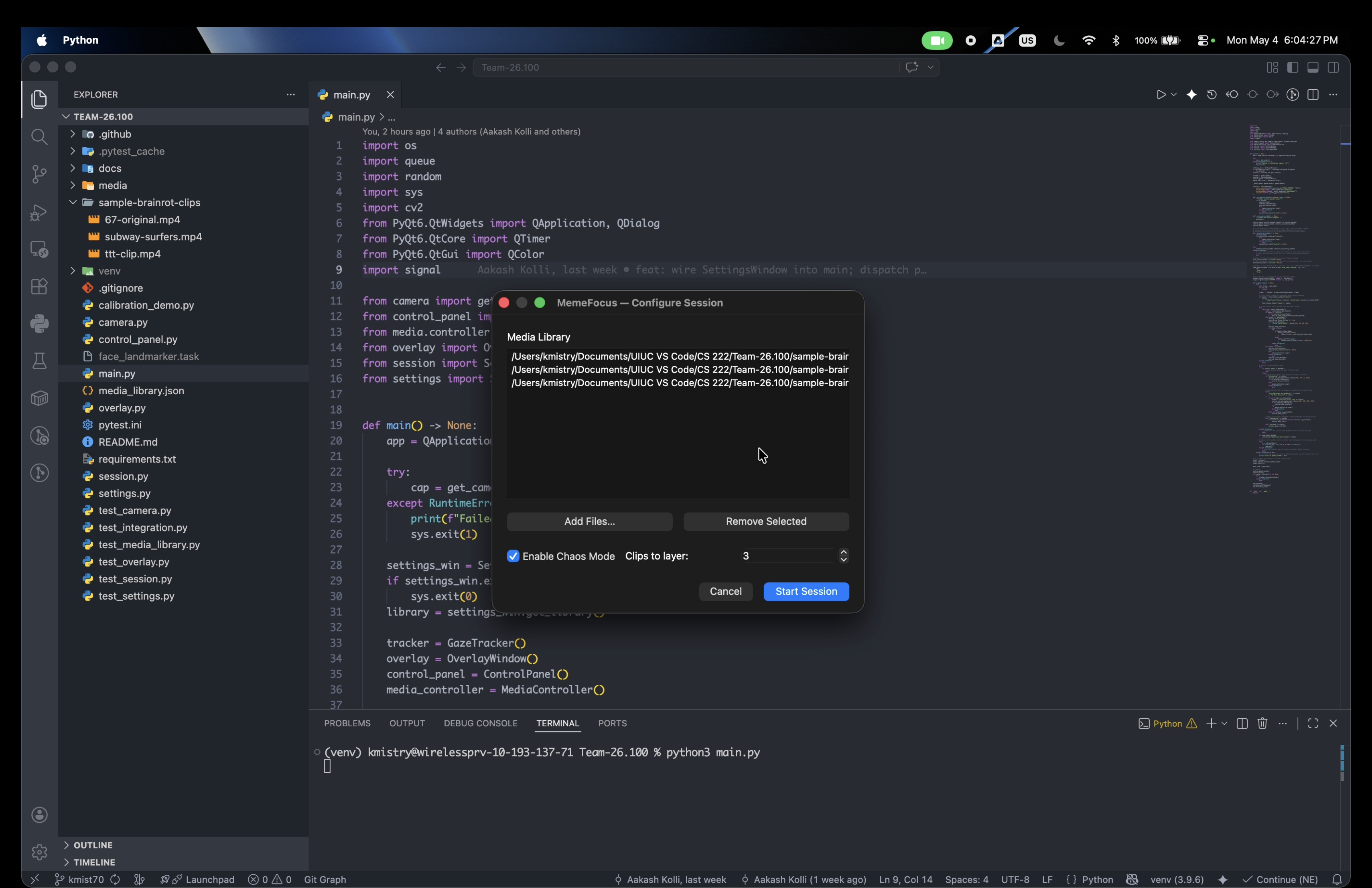Switch to the PROBLEMS panel tab
Viewport: 1372px width, 888px height.
pos(347,723)
